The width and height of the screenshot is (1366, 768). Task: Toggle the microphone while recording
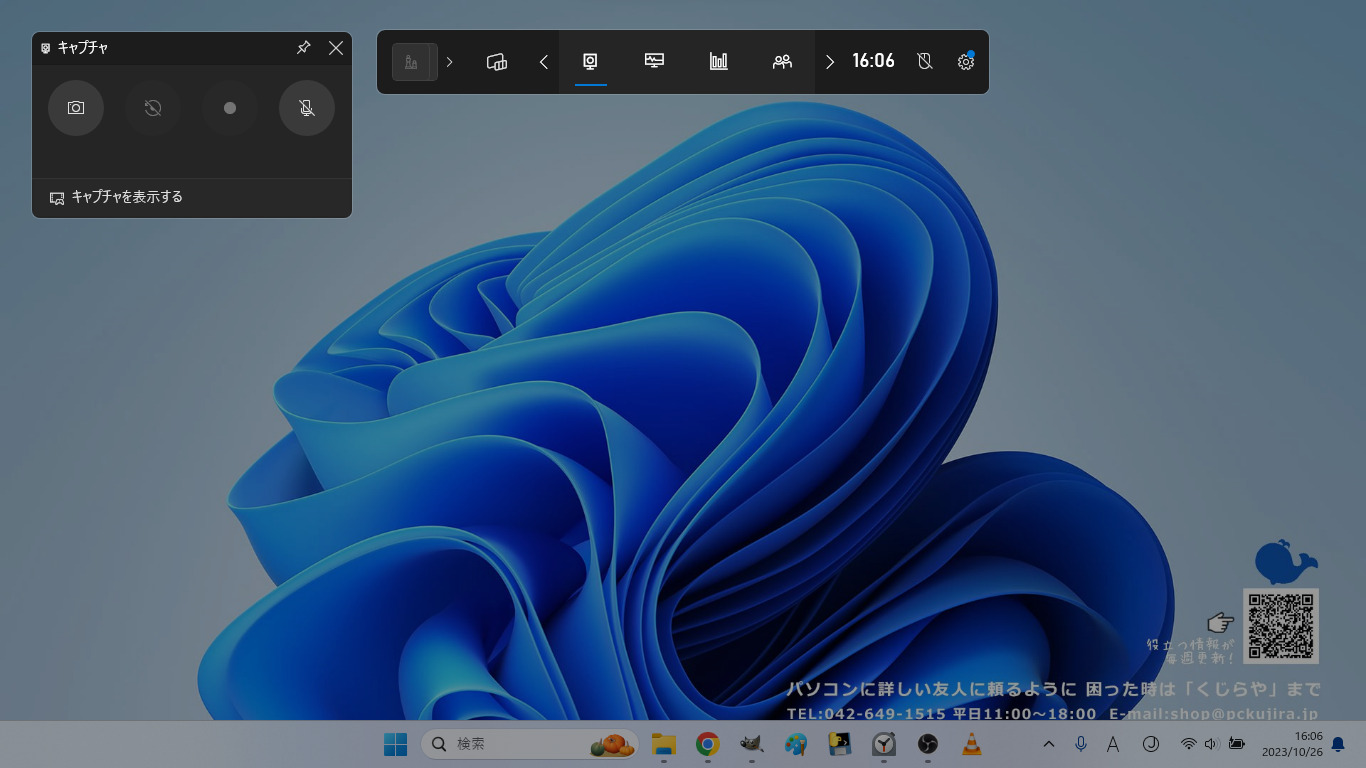click(x=307, y=108)
